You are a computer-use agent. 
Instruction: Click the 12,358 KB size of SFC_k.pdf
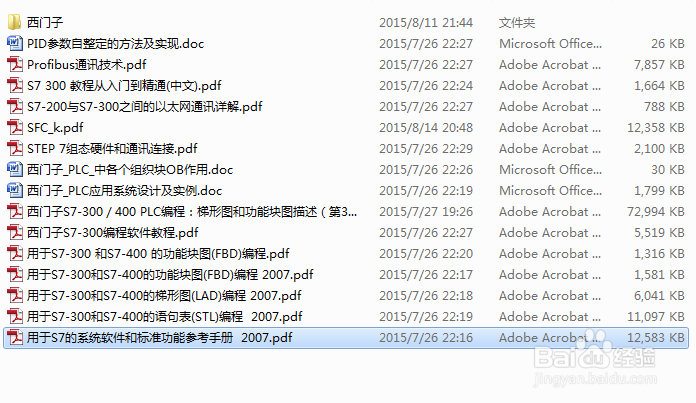[x=656, y=127]
